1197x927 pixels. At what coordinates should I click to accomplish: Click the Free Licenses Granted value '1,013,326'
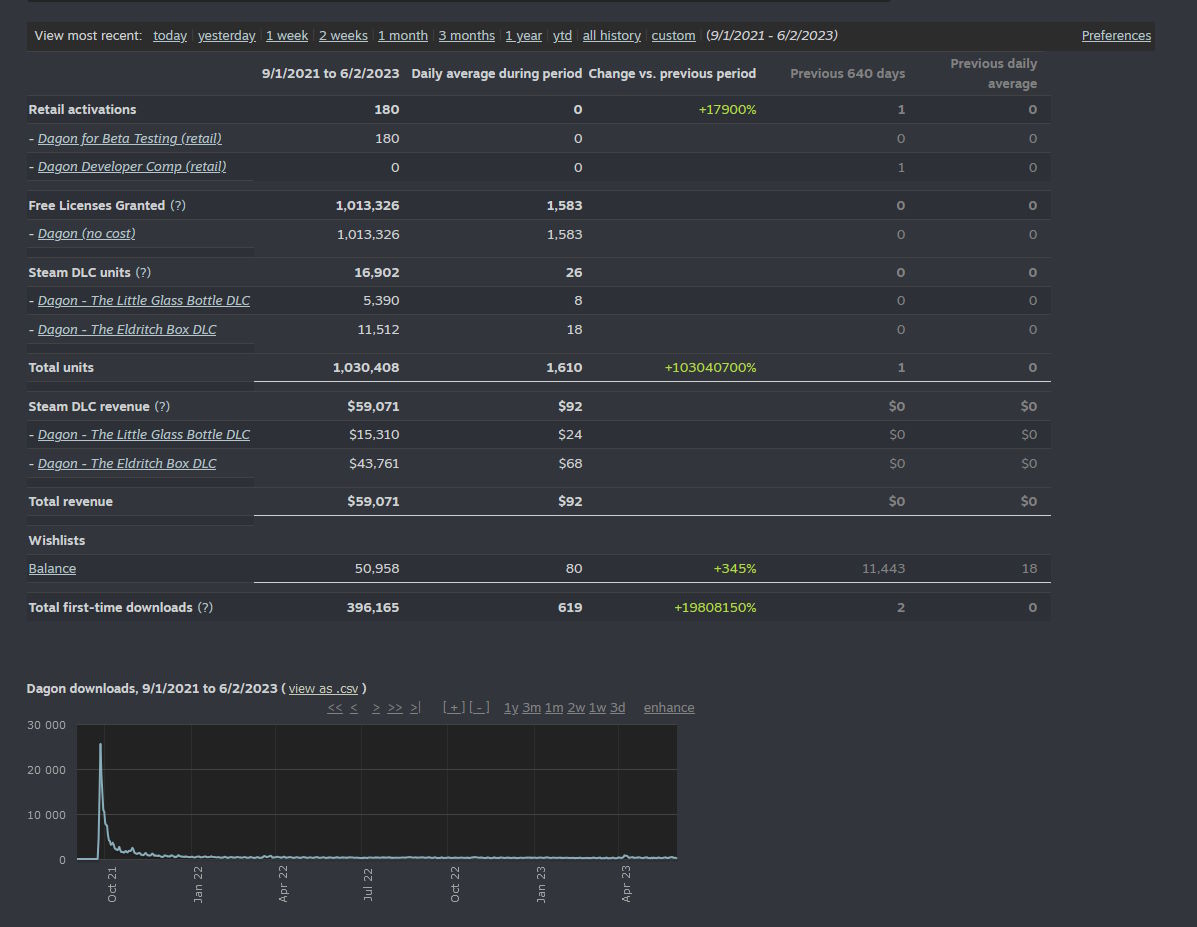[367, 205]
